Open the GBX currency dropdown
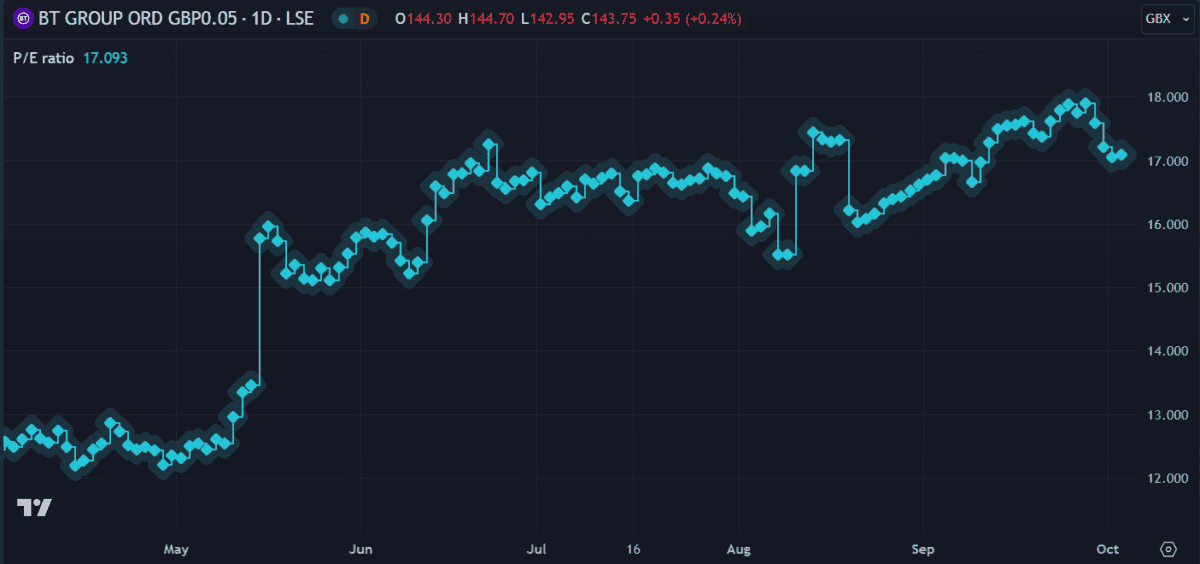 pos(1163,19)
